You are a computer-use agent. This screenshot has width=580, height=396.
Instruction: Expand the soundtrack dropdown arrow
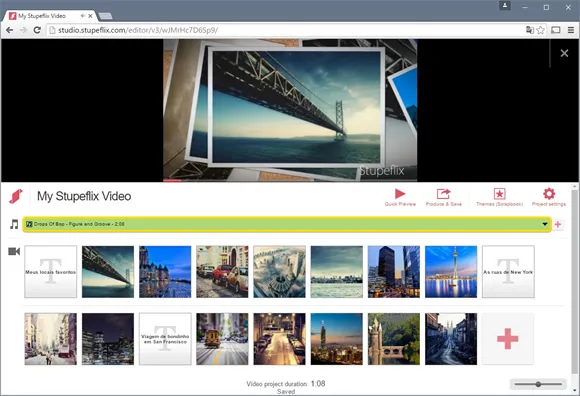click(544, 224)
